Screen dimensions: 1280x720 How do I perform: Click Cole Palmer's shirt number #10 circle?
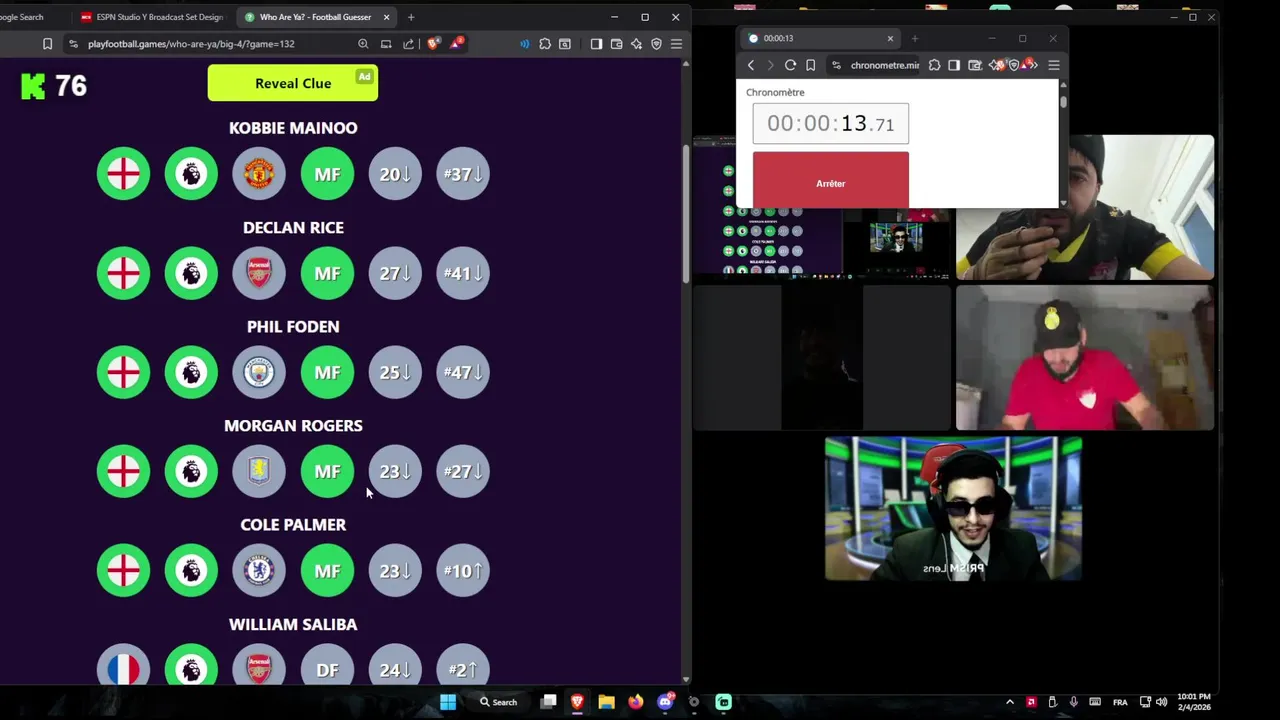[x=463, y=570]
